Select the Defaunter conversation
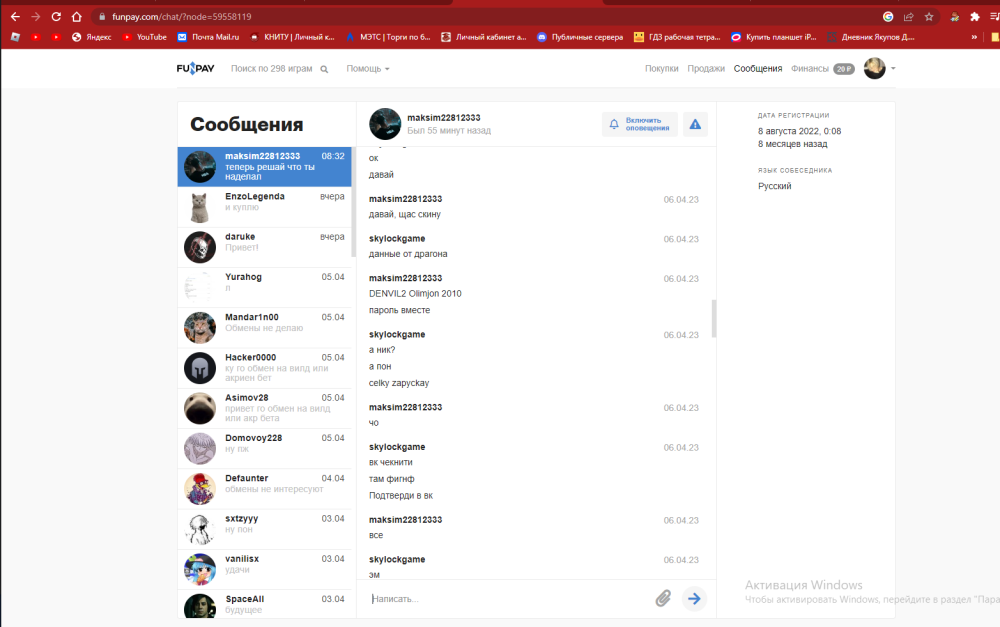1000x627 pixels. [x=264, y=488]
